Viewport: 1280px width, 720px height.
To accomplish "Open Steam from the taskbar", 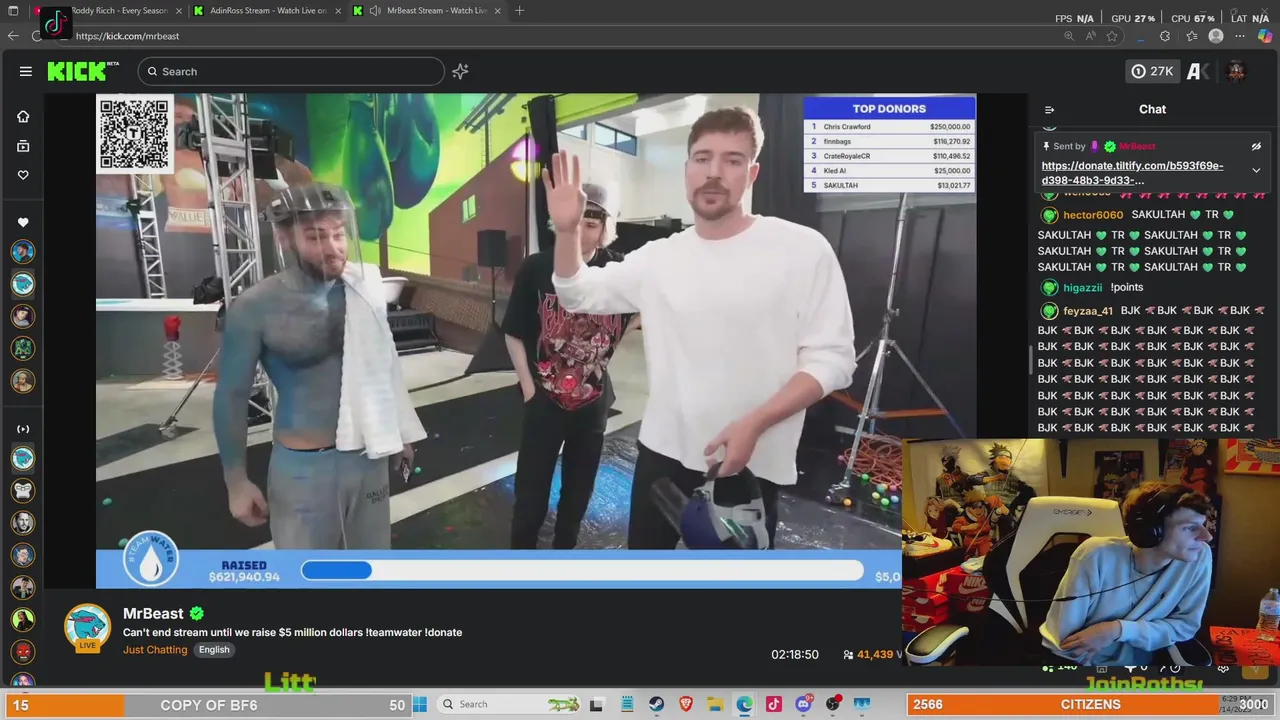I will (656, 704).
